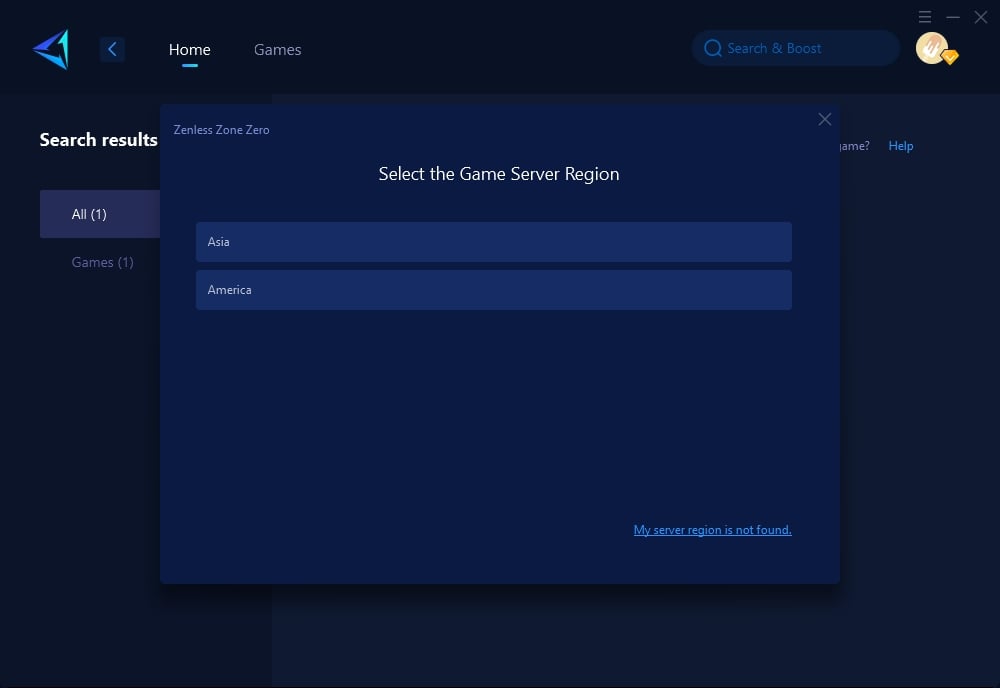This screenshot has width=1000, height=688.
Task: Click the GearUP Booster logo icon
Action: 51,49
